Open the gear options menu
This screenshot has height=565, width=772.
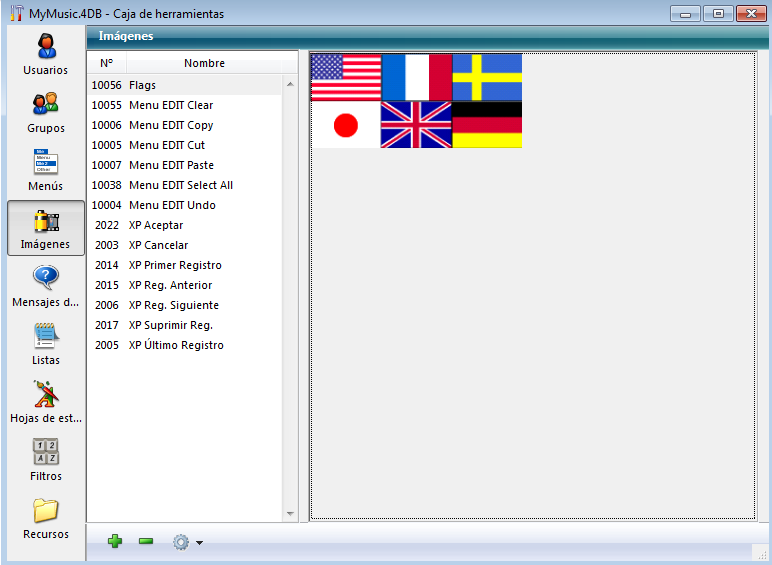pyautogui.click(x=188, y=542)
